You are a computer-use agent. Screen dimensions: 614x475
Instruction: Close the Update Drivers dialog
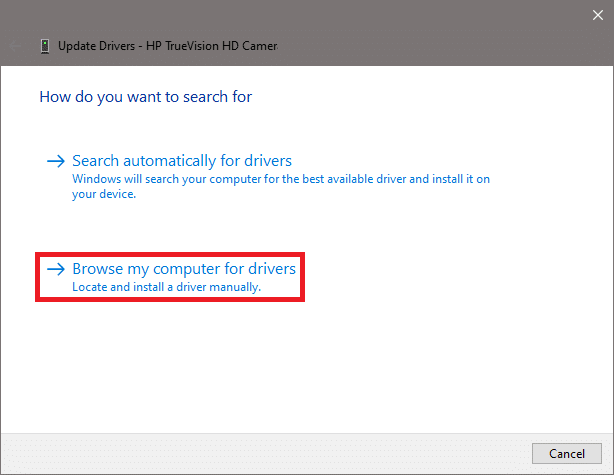pyautogui.click(x=598, y=15)
